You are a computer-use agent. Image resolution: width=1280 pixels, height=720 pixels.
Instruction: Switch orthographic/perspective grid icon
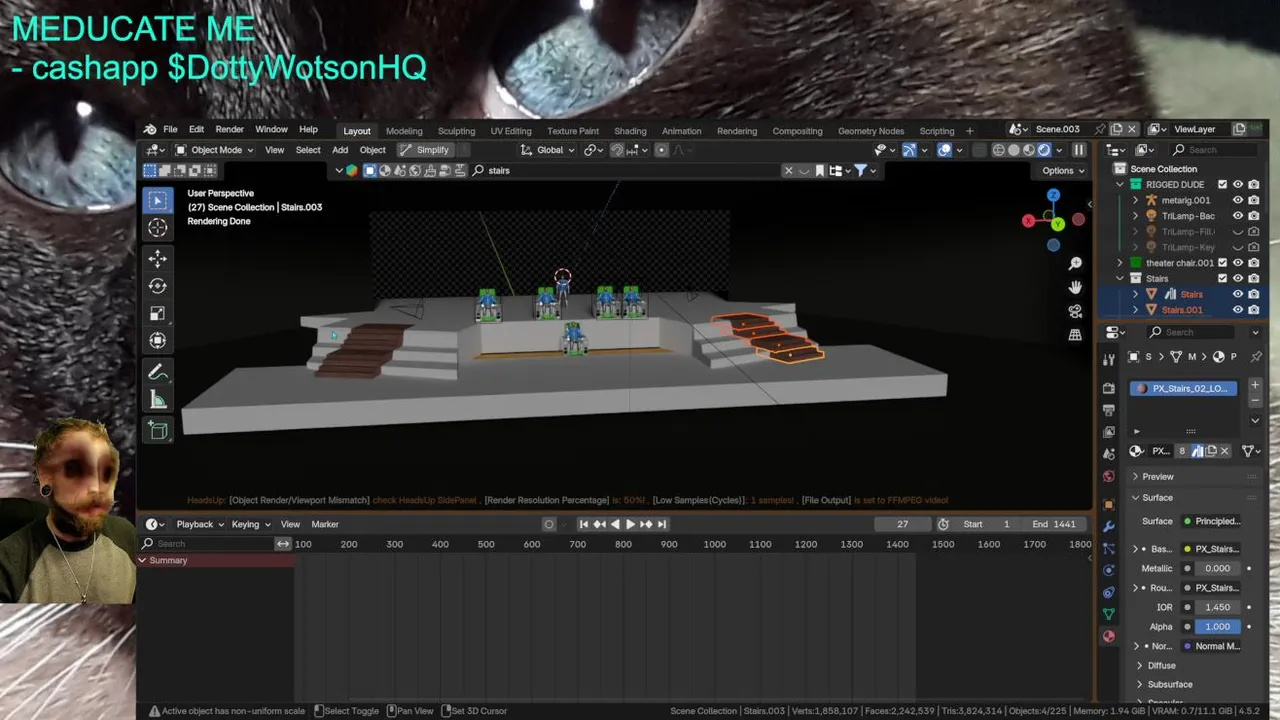click(1075, 335)
